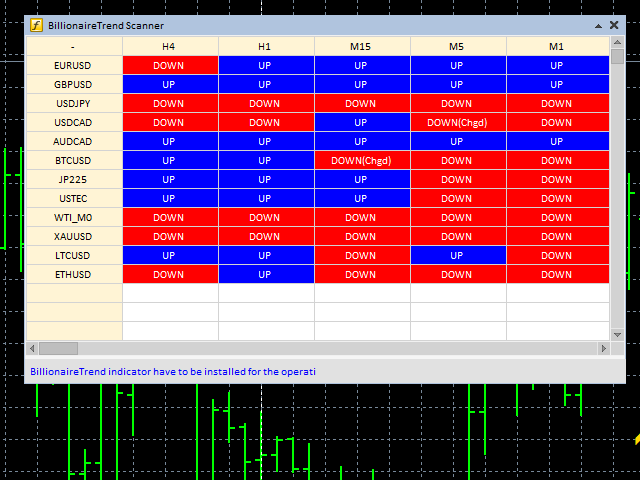The width and height of the screenshot is (640, 480).
Task: Open USDCAD M5 DOWN(Chgd) cell
Action: [x=458, y=122]
